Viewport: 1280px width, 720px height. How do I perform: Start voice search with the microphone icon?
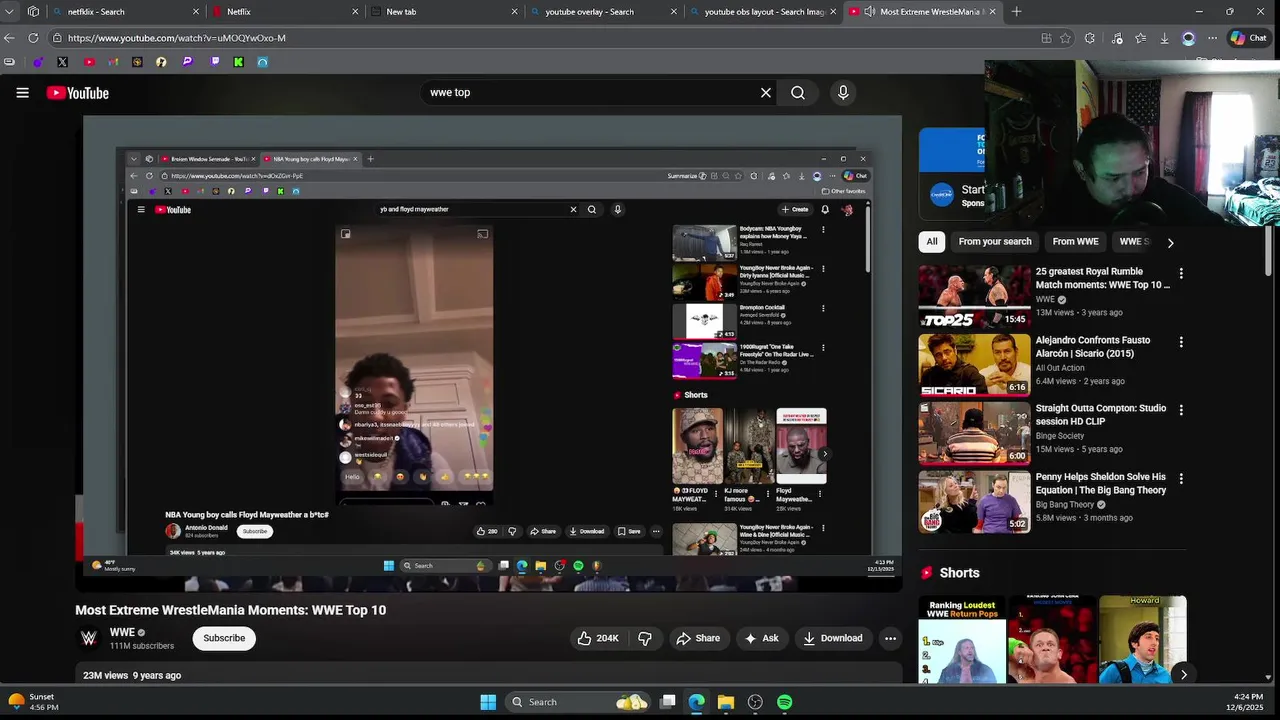point(843,92)
